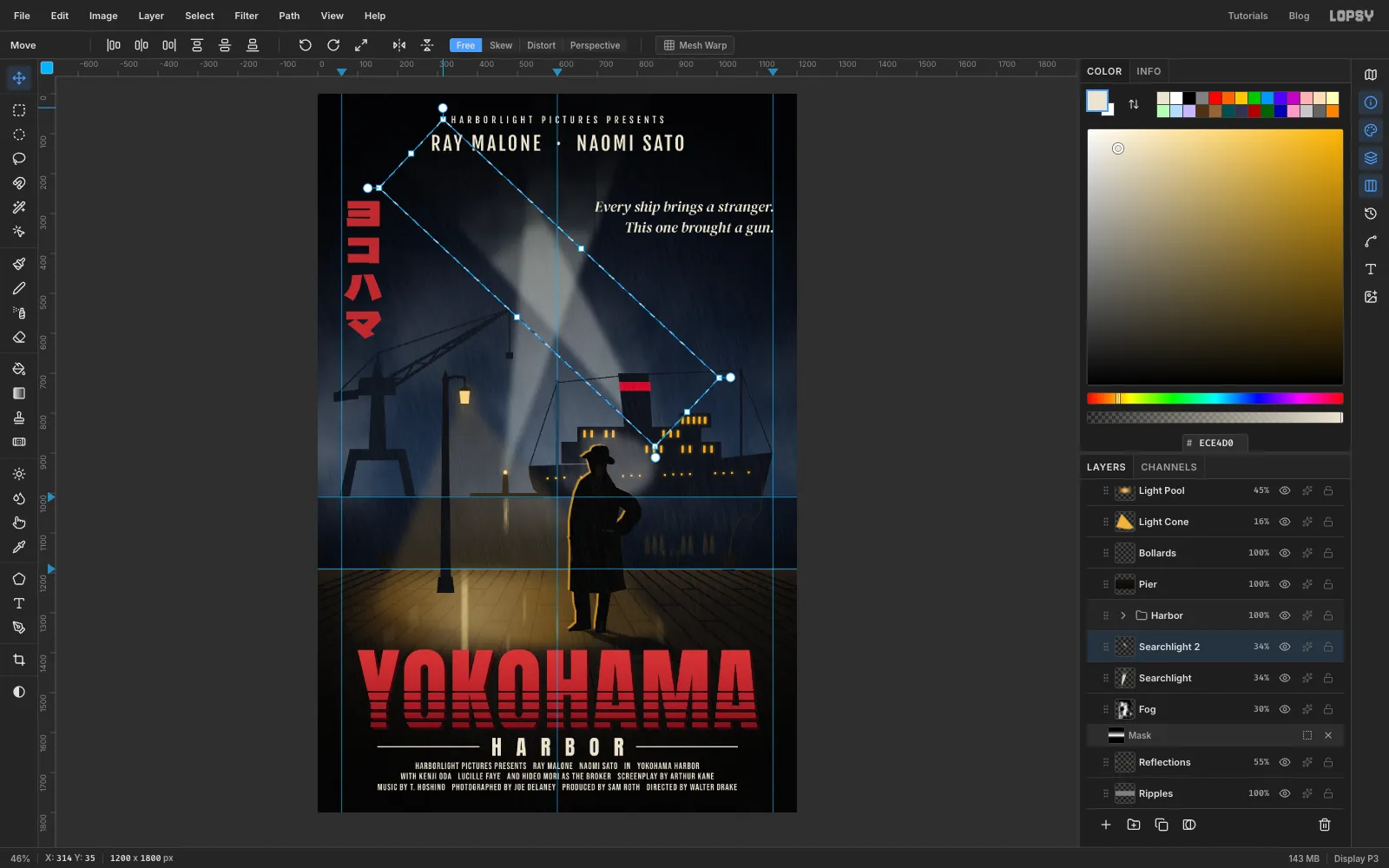Toggle visibility of Light Cone layer

click(1285, 522)
